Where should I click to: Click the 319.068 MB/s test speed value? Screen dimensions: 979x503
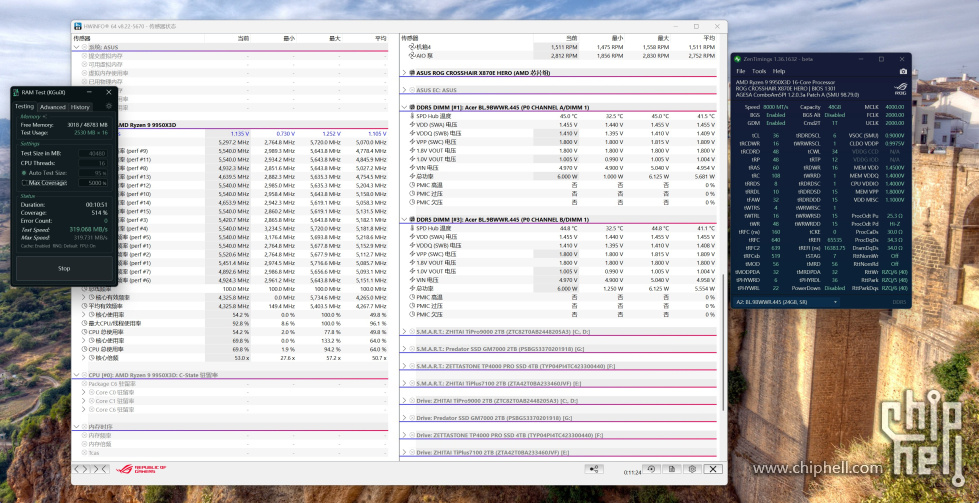(87, 229)
